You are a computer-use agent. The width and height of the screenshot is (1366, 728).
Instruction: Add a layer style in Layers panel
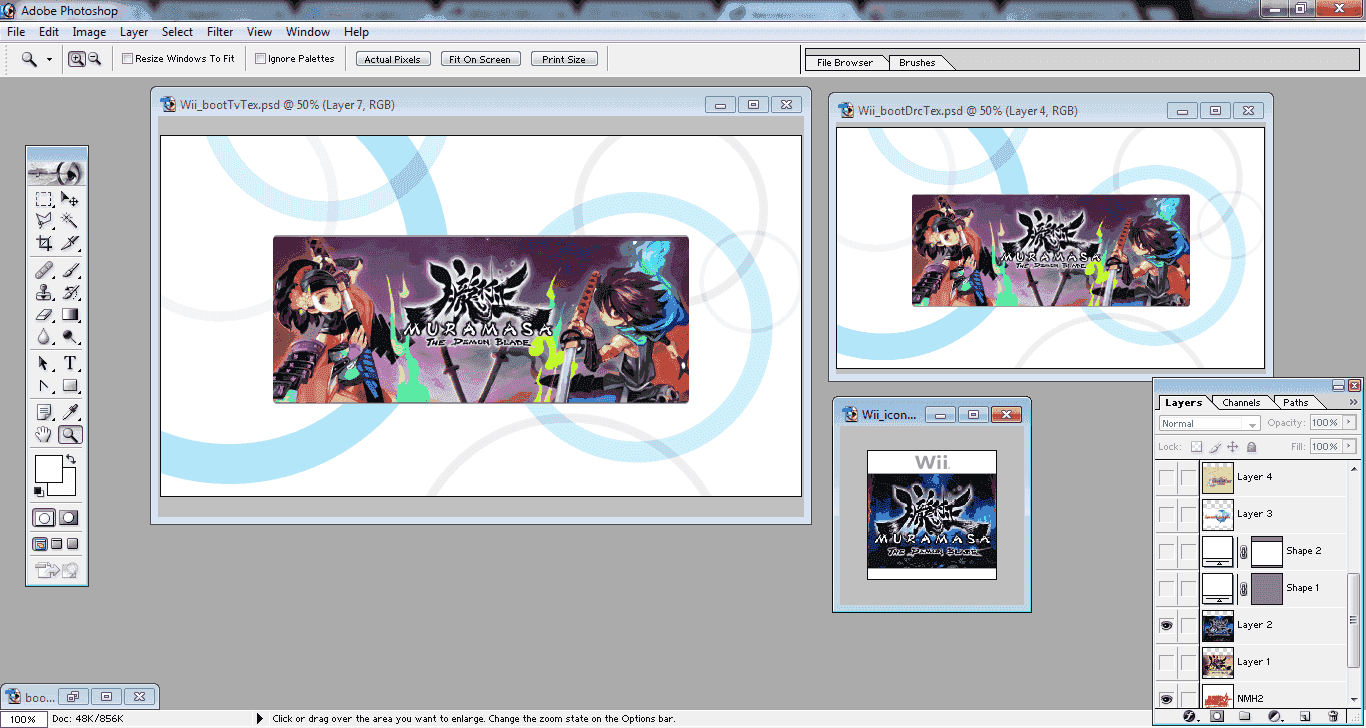[x=1190, y=716]
